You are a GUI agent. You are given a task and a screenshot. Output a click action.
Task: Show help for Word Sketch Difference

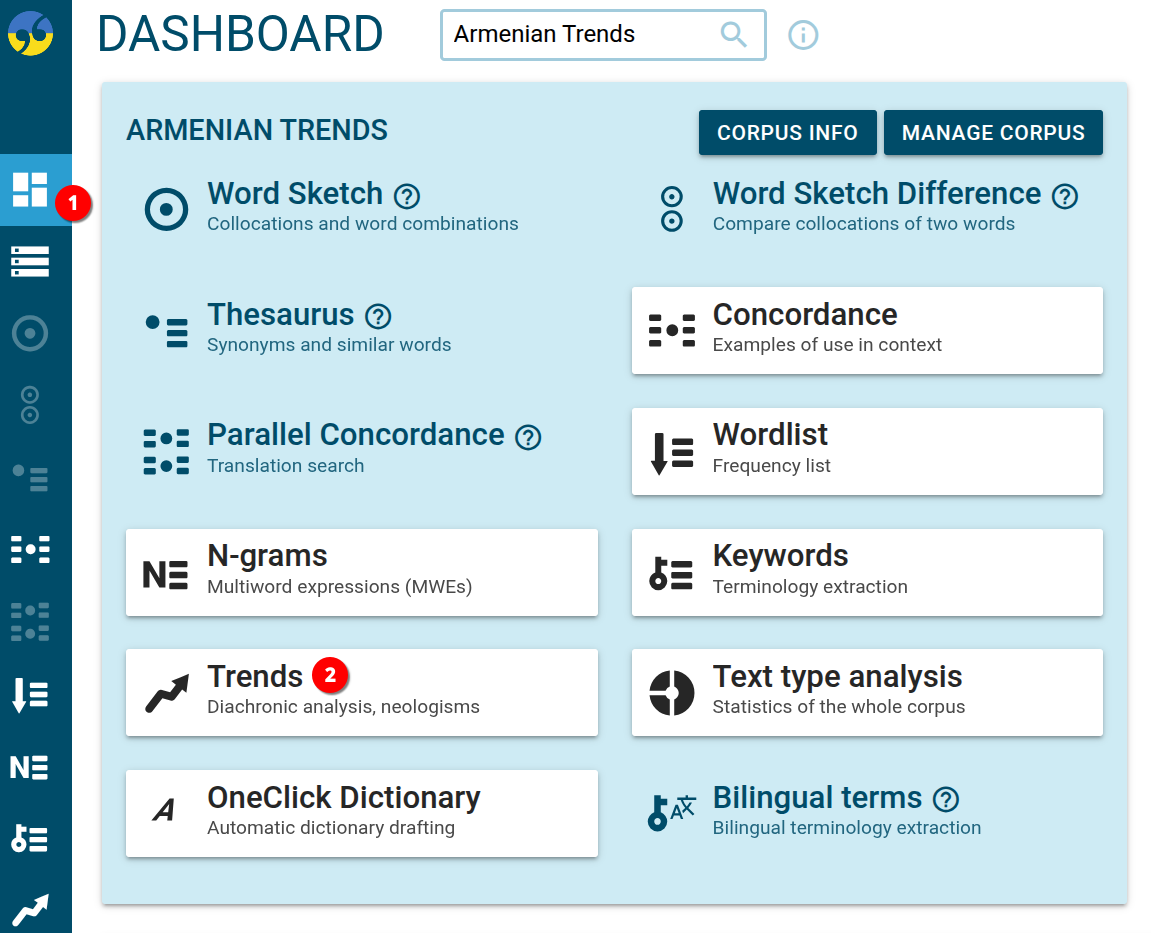1065,196
